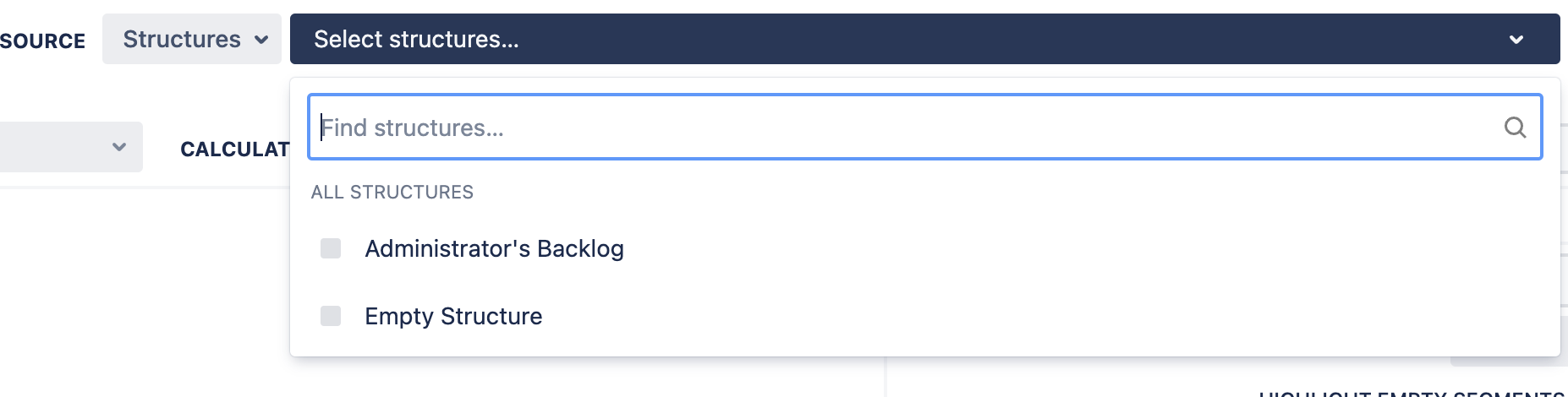Click empty panel area beside ALL STRUCTURES

coord(930,193)
